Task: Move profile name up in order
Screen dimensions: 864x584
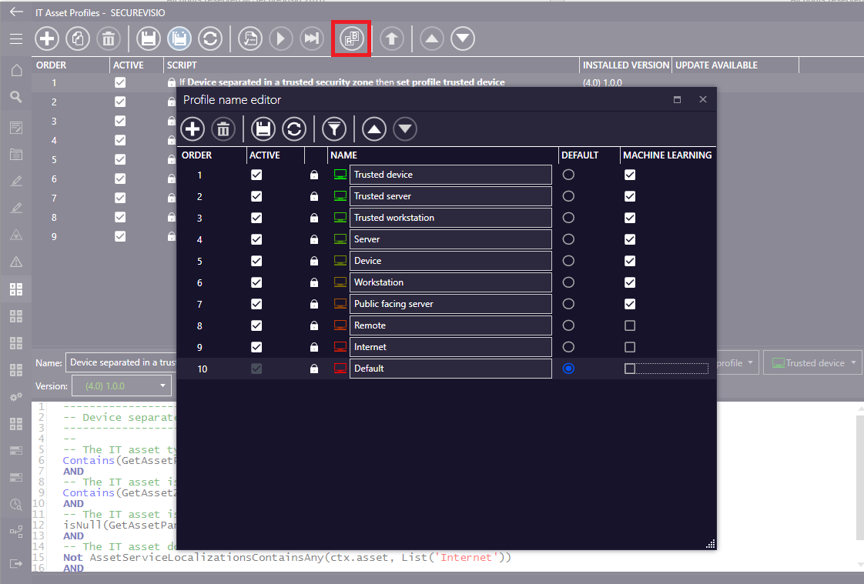Action: coord(374,129)
